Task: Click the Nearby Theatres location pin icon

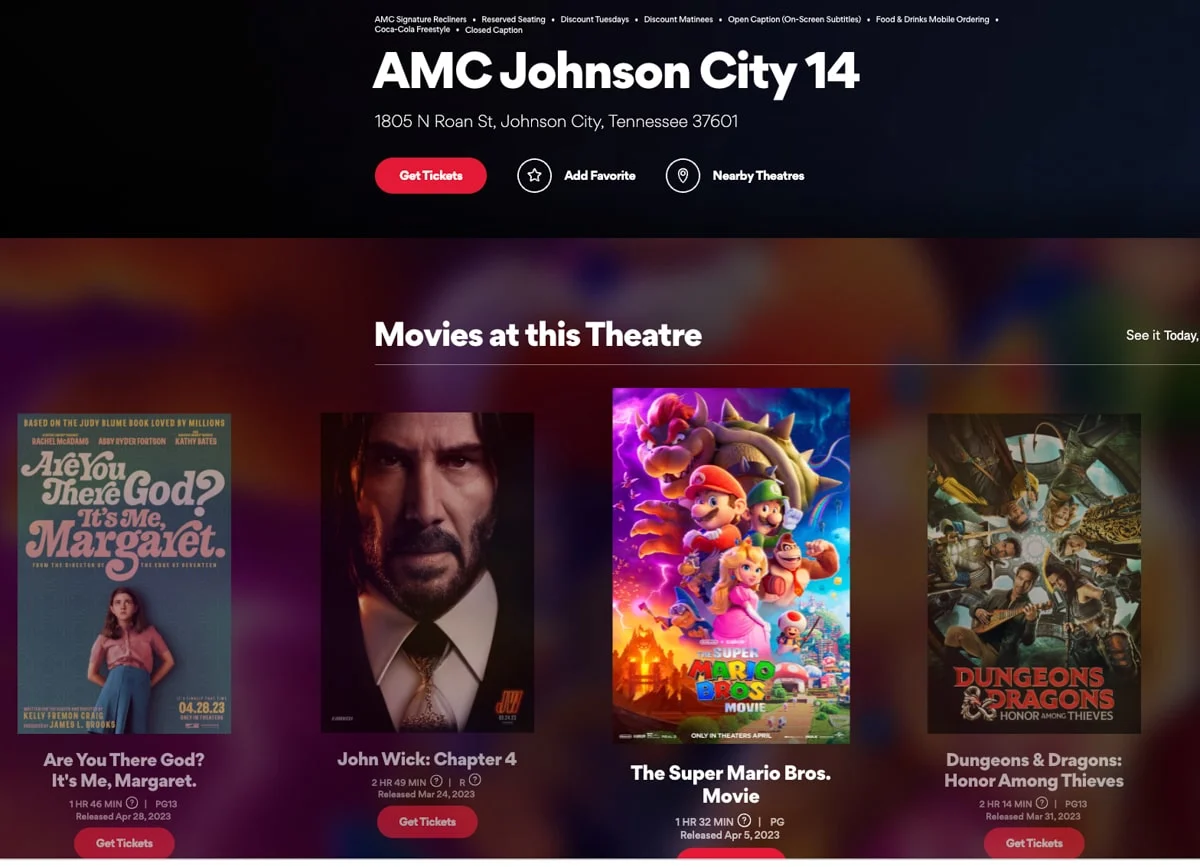Action: (x=683, y=176)
